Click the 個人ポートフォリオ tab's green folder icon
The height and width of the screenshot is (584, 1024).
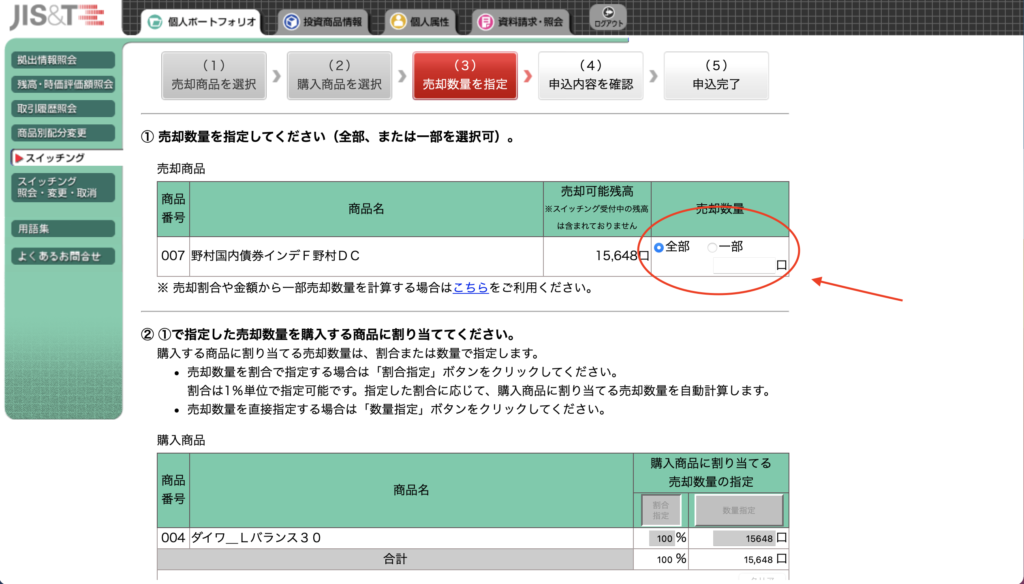click(x=155, y=21)
